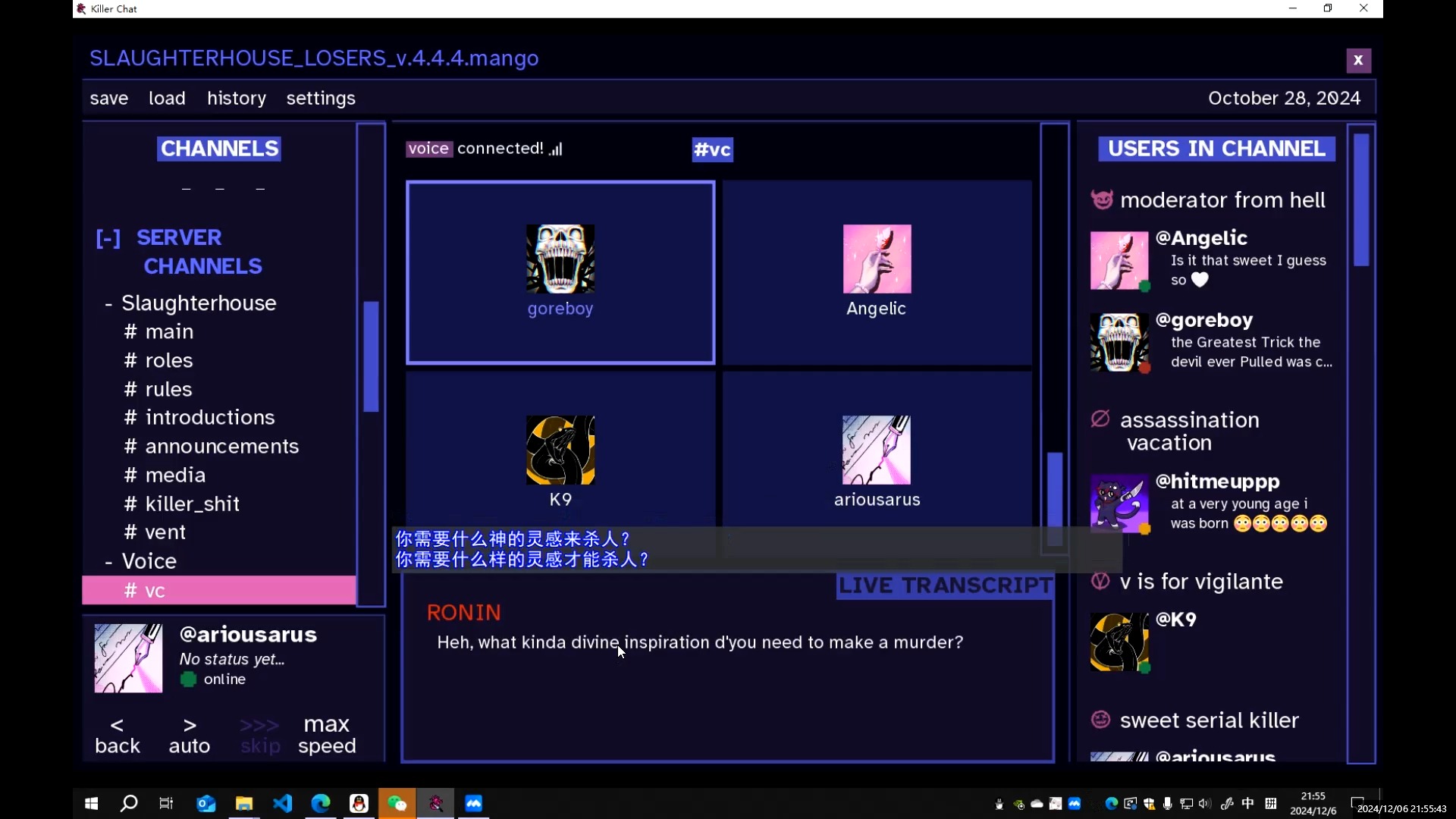Click the moderator from hell devil icon

click(x=1102, y=199)
